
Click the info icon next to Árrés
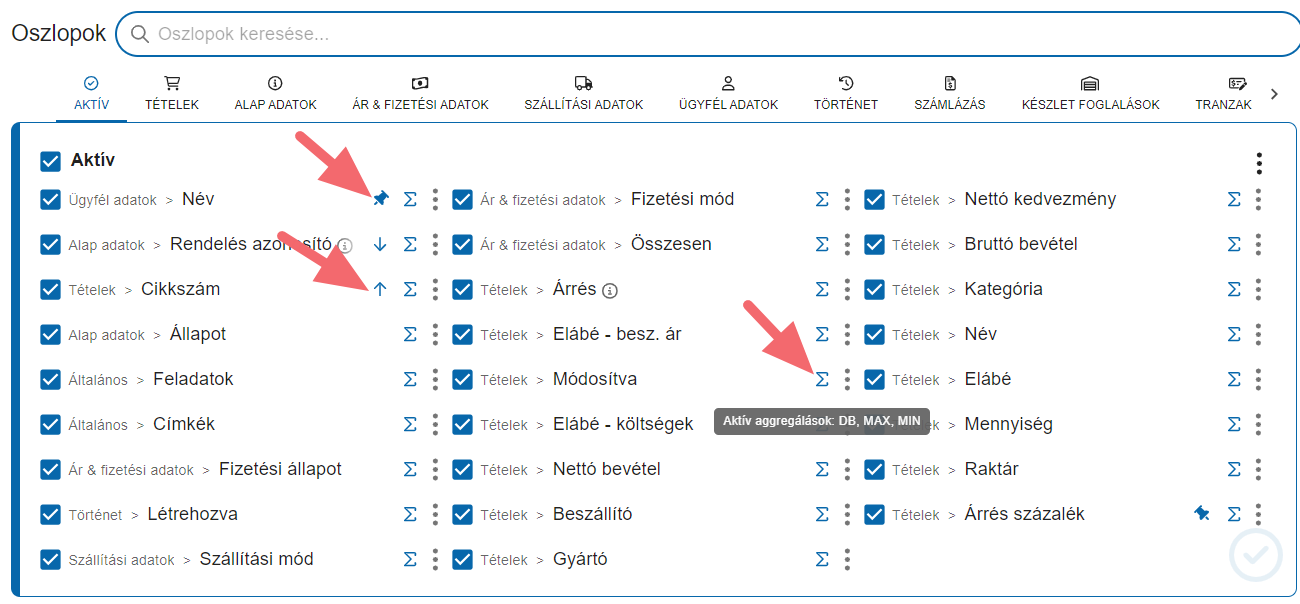point(610,290)
